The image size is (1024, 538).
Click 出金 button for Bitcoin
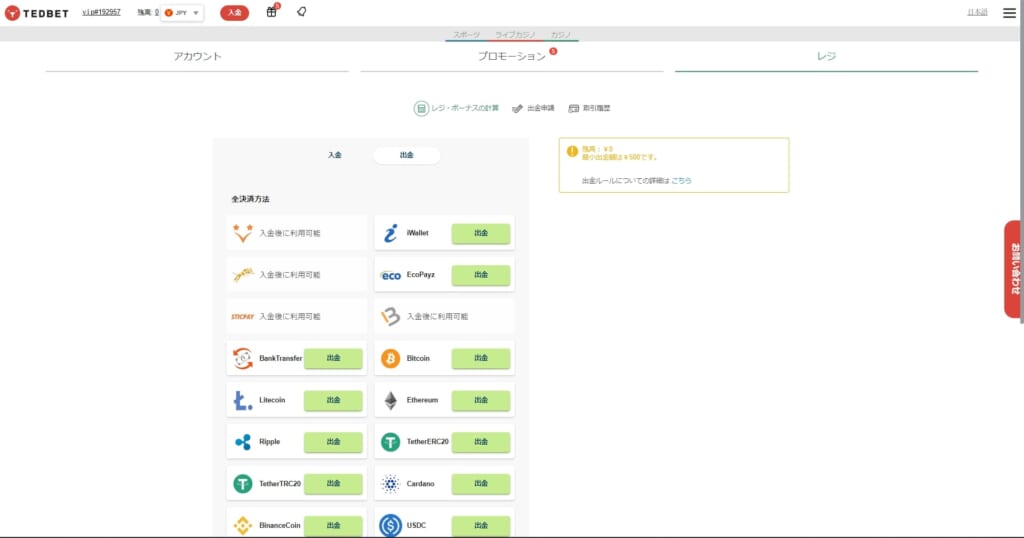click(481, 358)
